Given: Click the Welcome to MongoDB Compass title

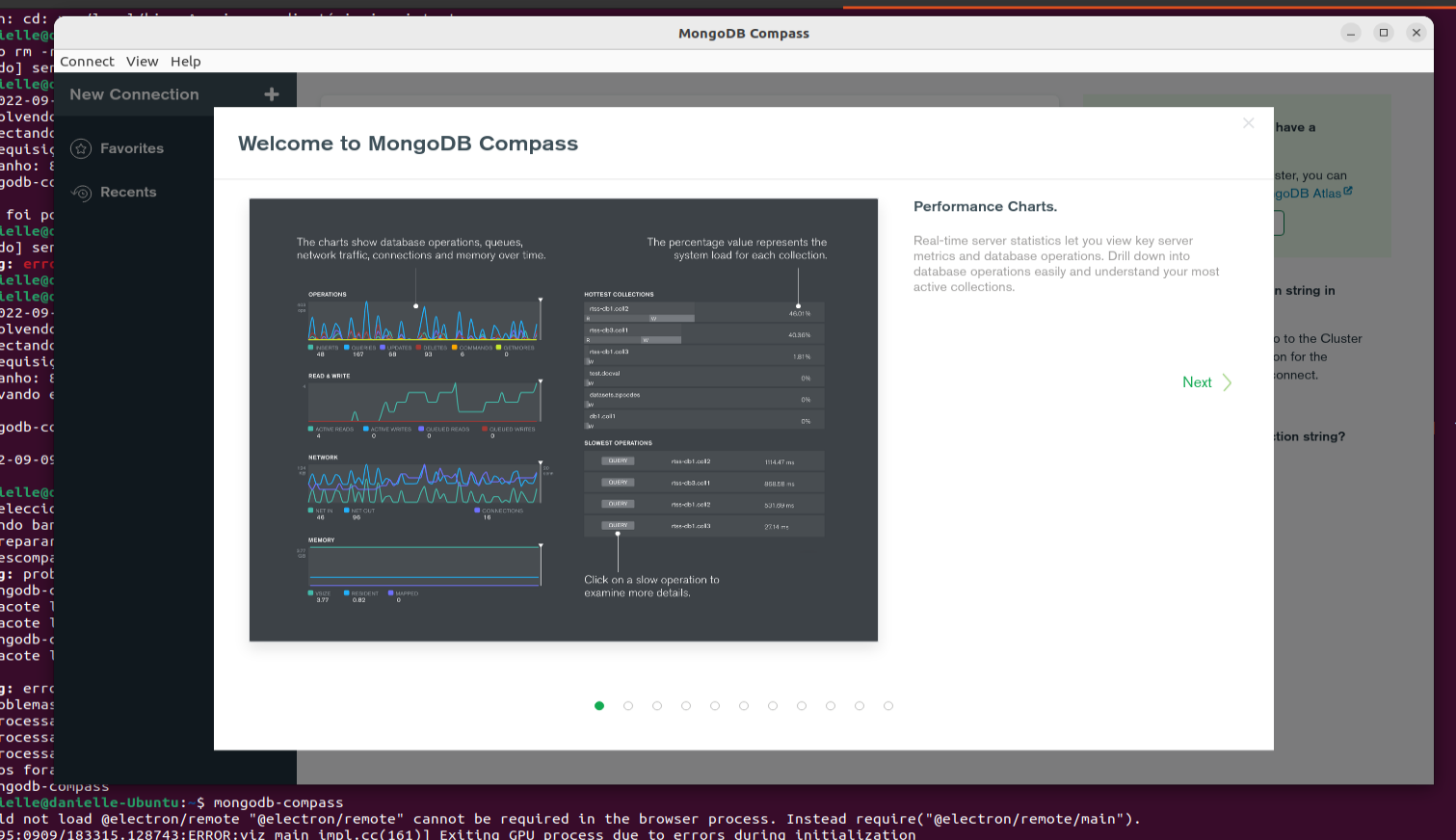Looking at the screenshot, I should coord(408,144).
